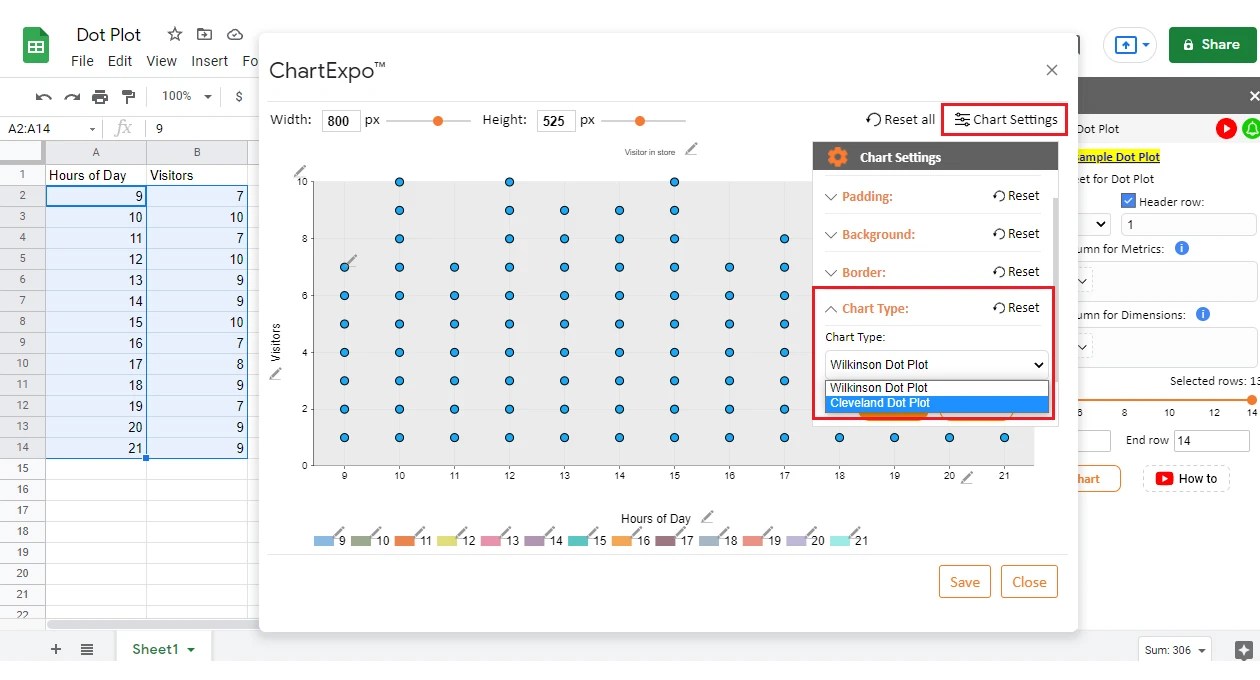Click info icon next to Column for Dimensions
The image size is (1260, 680).
(1203, 314)
